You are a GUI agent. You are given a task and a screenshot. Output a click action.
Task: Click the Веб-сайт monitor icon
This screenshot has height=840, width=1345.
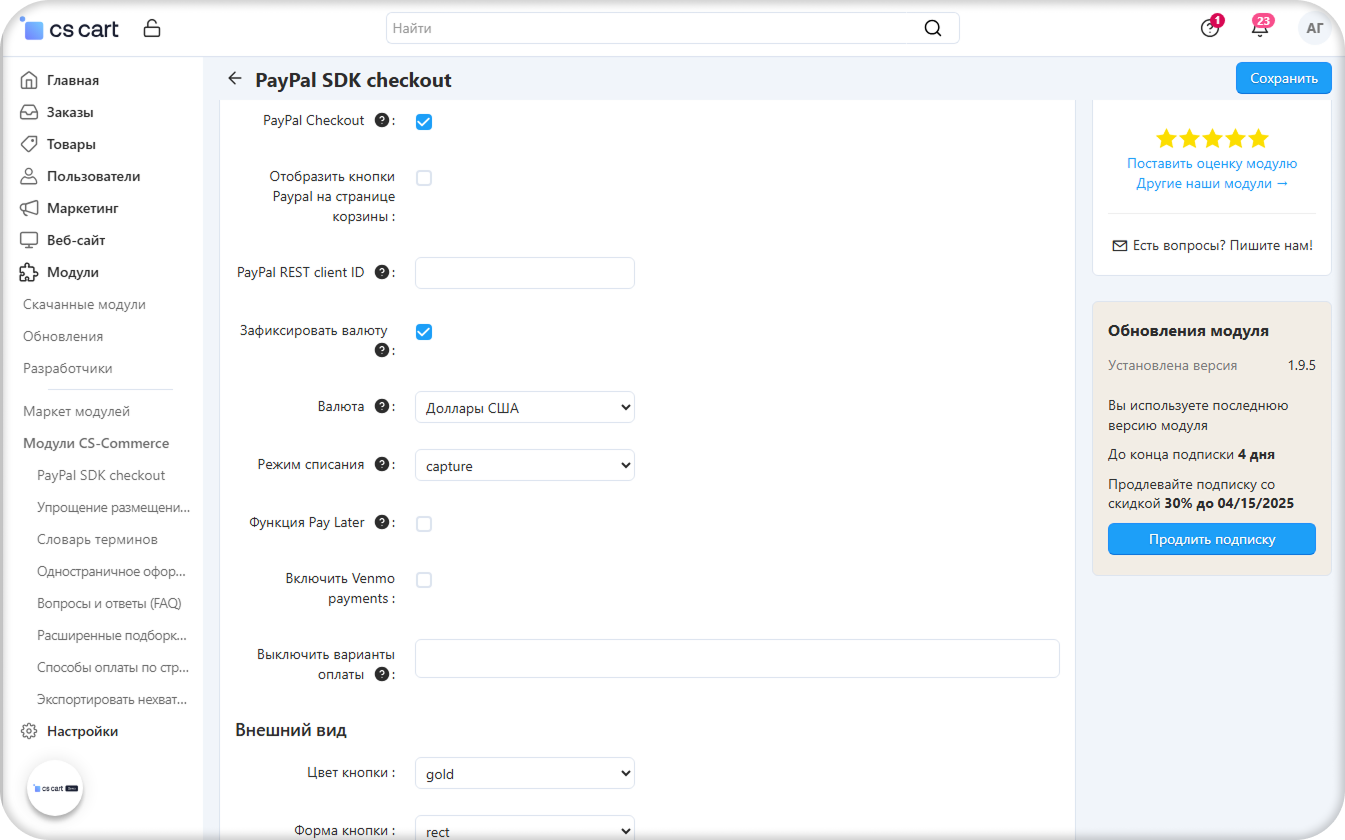click(x=29, y=240)
